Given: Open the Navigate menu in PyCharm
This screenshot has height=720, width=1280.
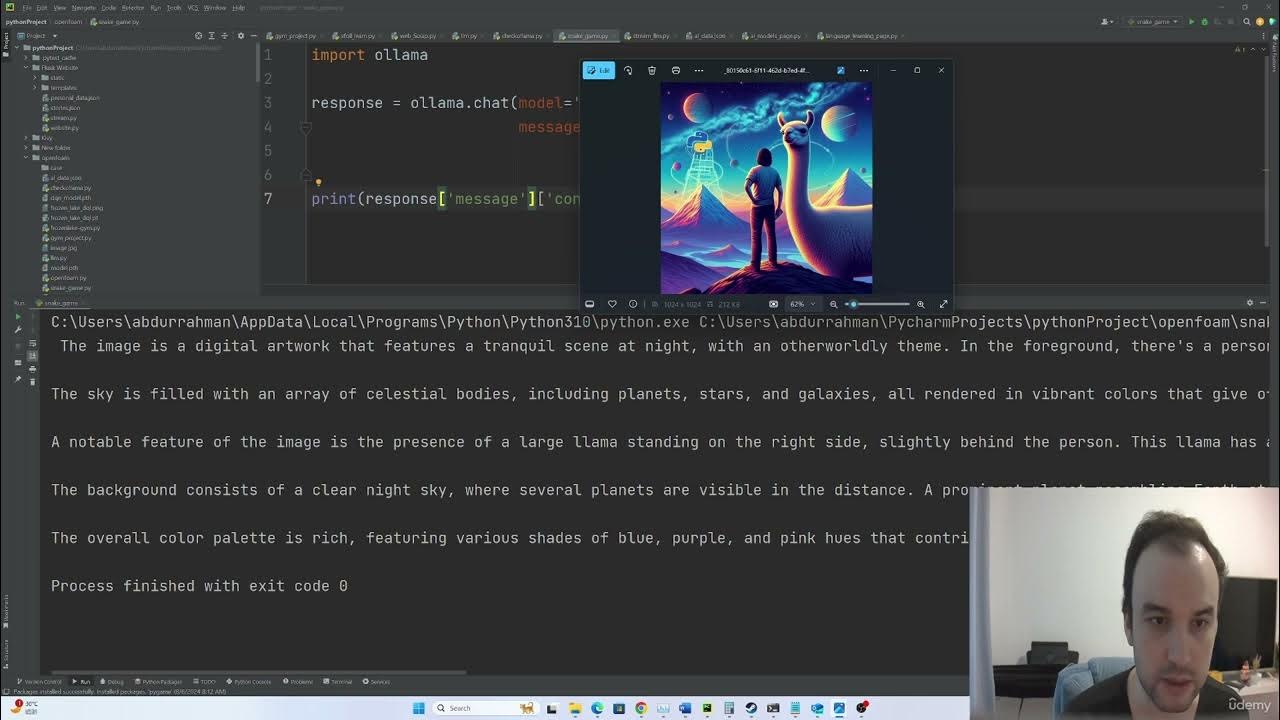Looking at the screenshot, I should click(x=84, y=7).
